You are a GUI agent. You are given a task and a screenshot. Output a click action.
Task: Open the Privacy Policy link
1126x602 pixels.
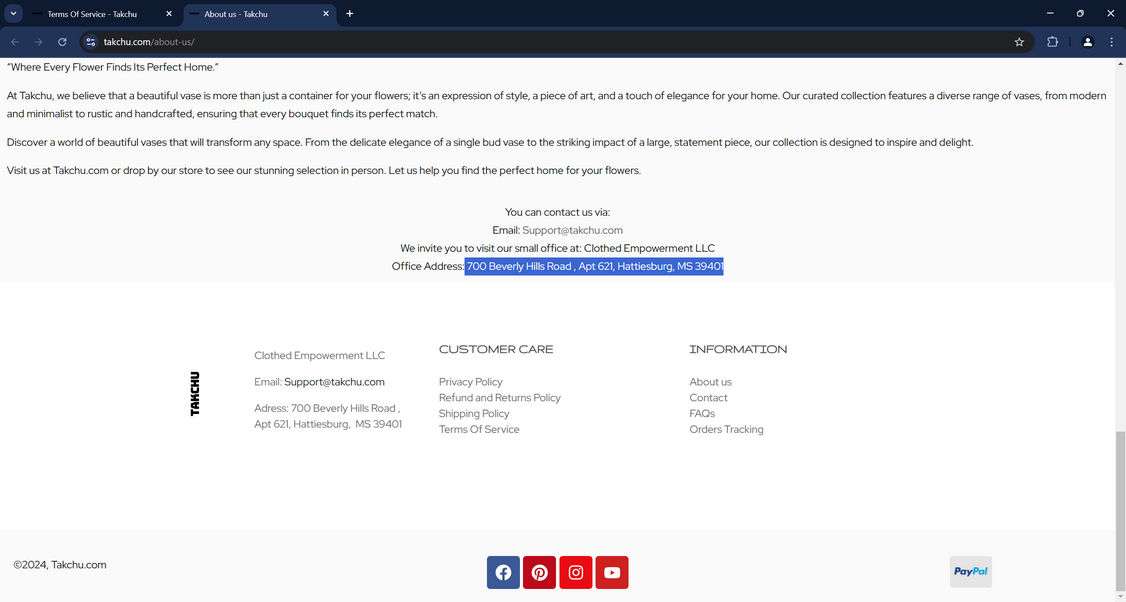(470, 382)
